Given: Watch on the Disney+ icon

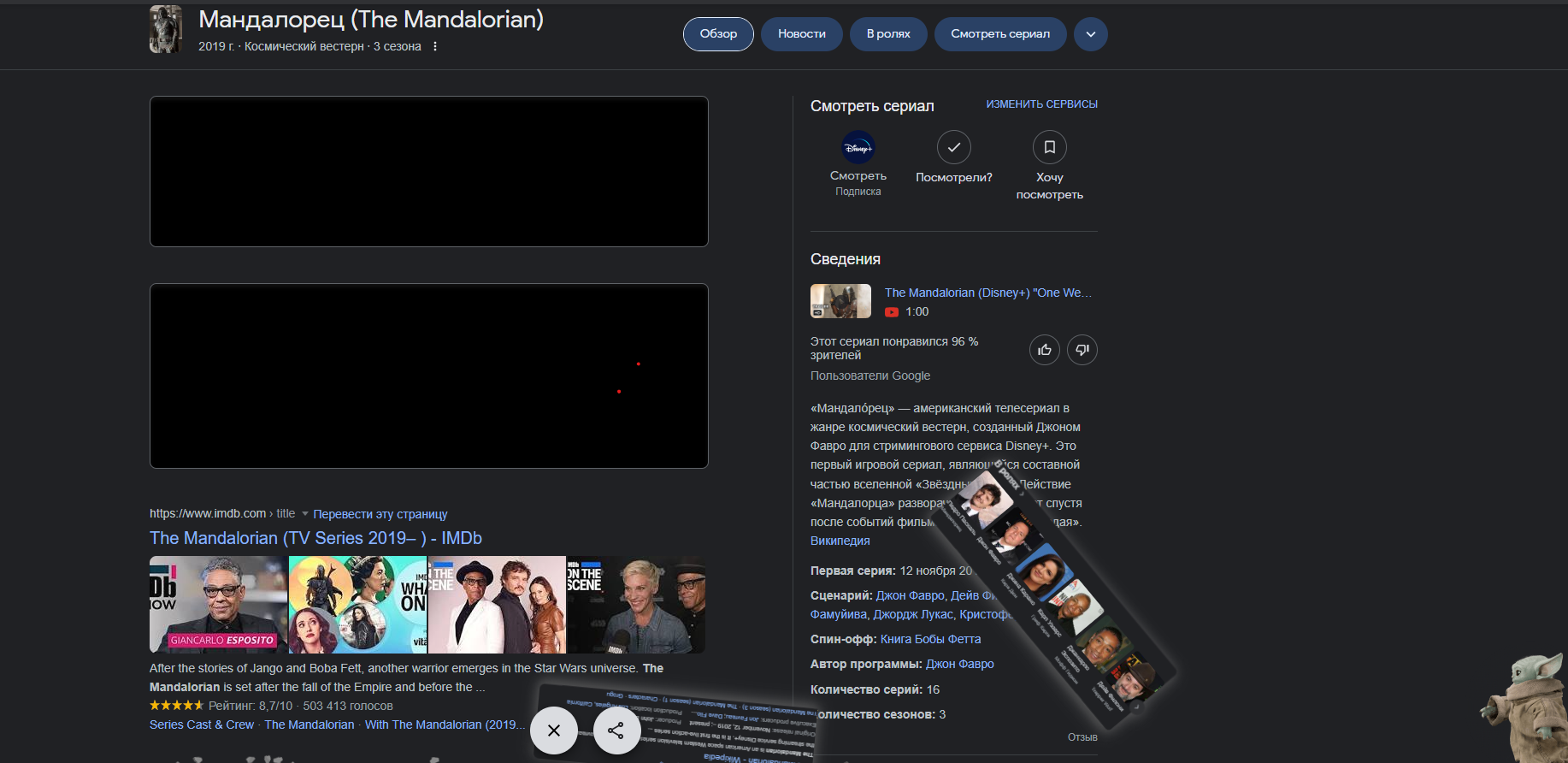Looking at the screenshot, I should (858, 147).
